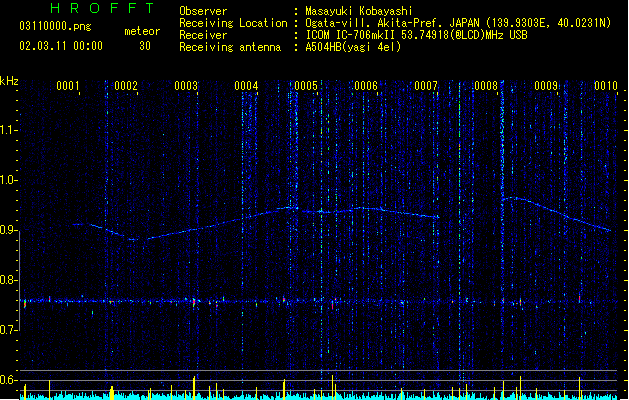The image size is (629, 400).
Task: Click the meteor label
Action: 142,31
